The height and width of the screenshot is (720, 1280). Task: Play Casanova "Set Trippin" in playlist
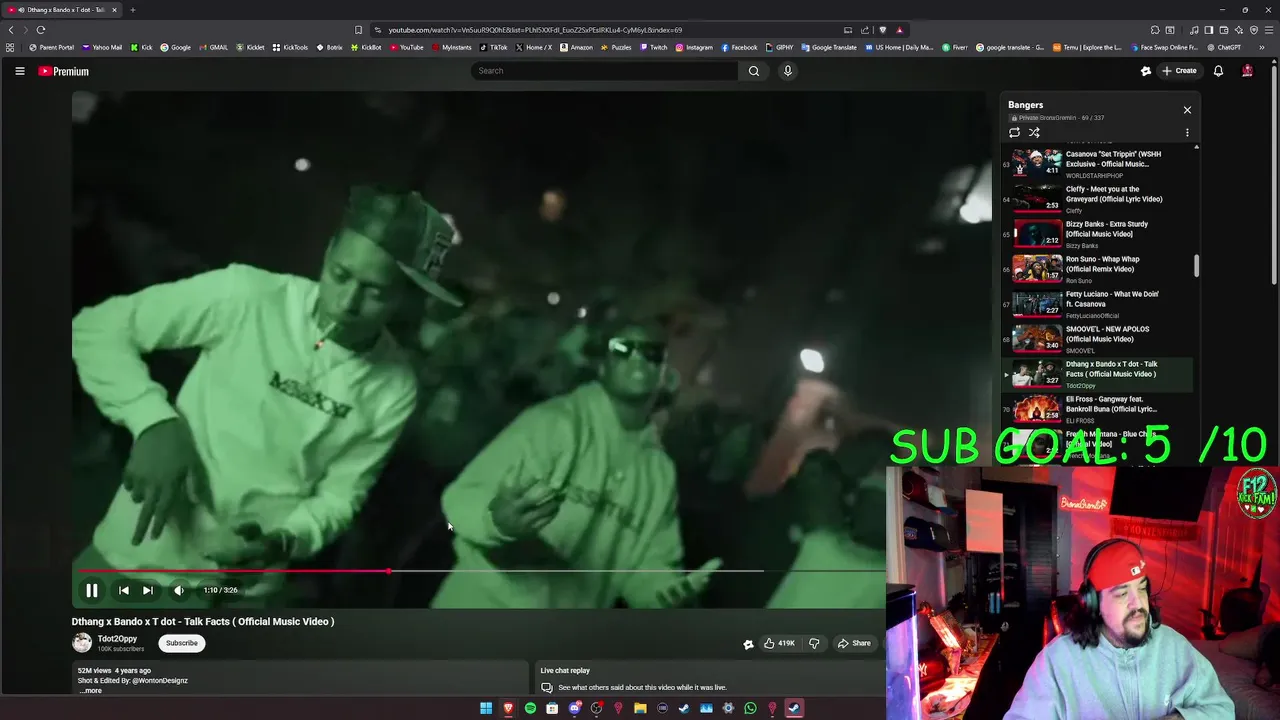(x=1097, y=164)
